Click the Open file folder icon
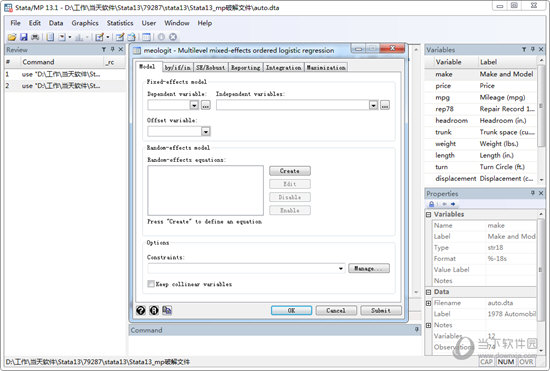550x371 pixels. [x=12, y=37]
